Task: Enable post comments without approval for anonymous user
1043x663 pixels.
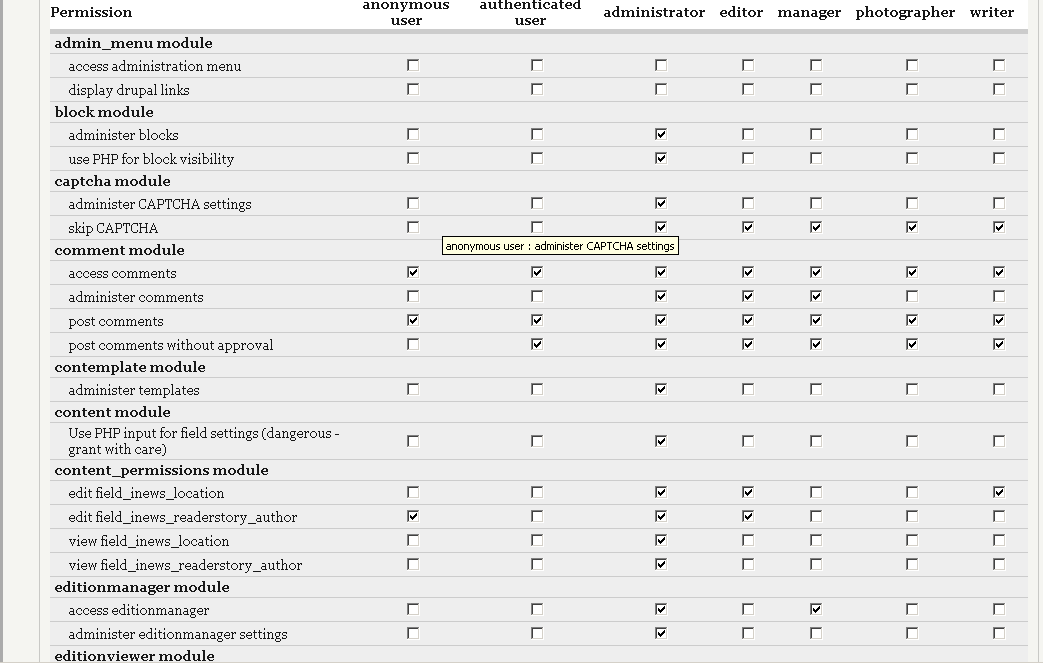Action: (x=413, y=344)
